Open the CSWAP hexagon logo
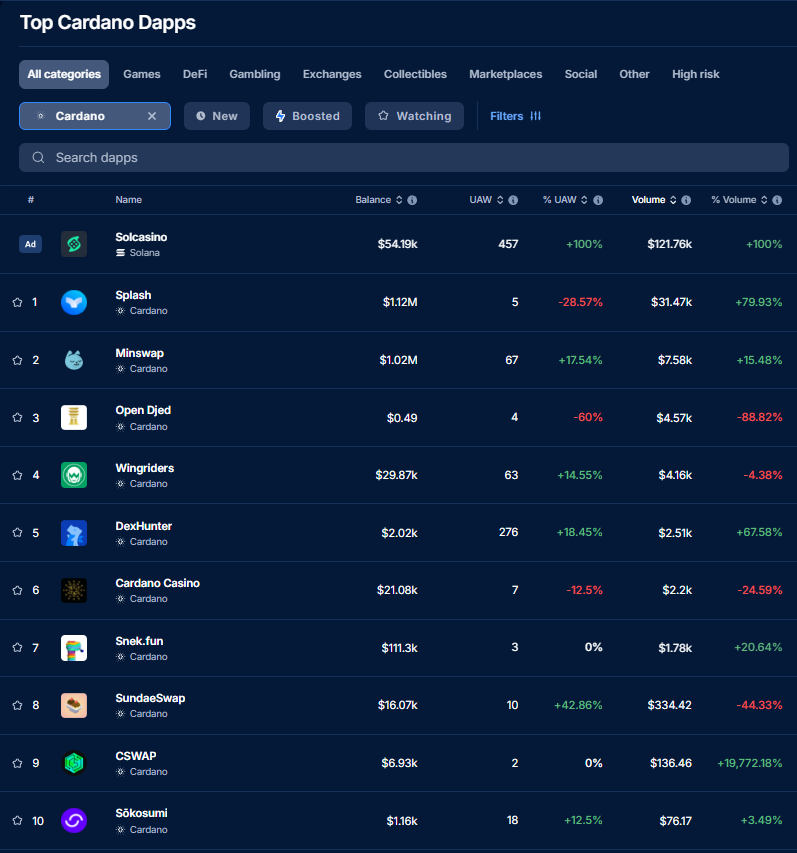 point(74,763)
